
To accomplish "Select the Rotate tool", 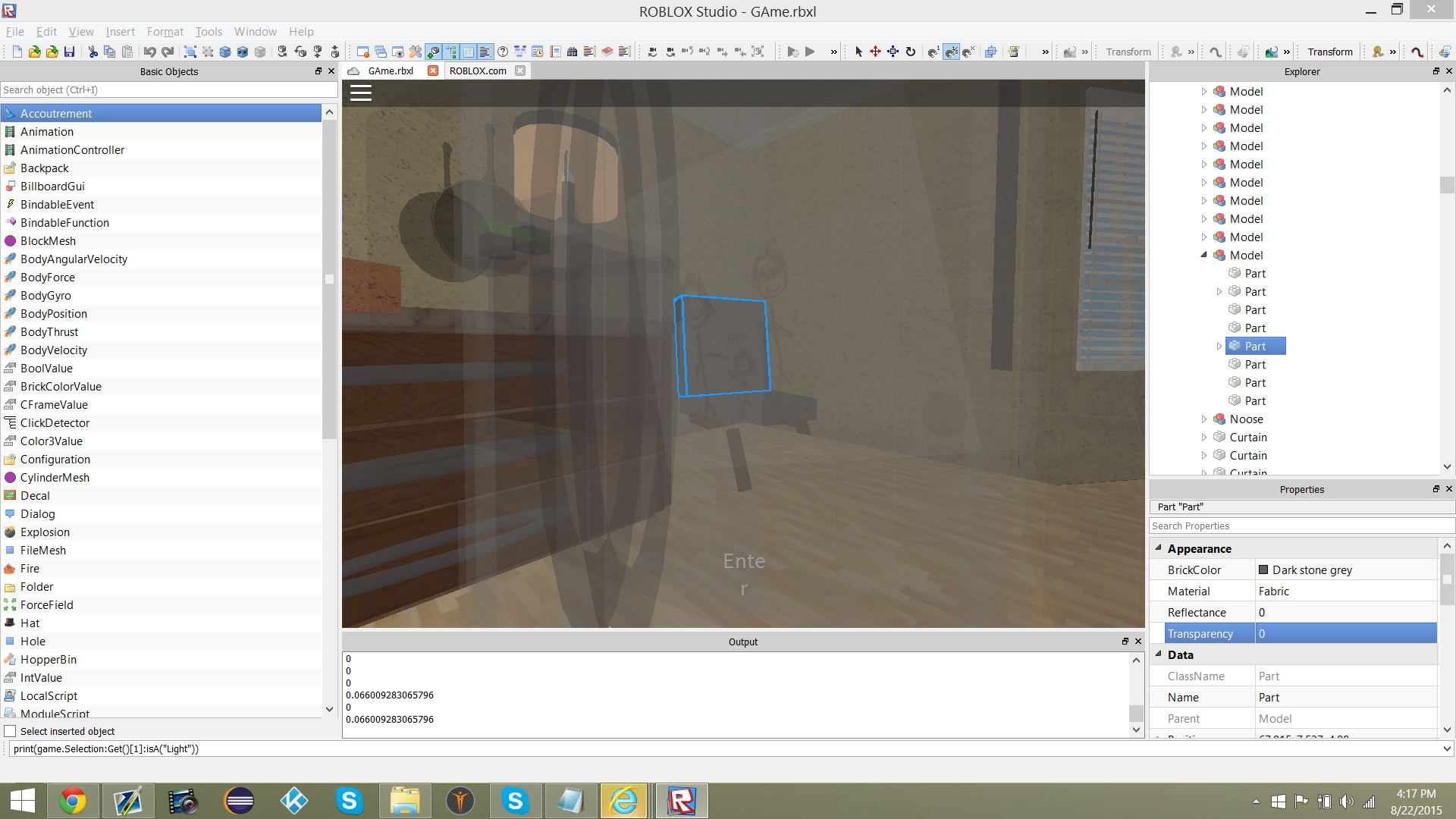I will point(911,52).
